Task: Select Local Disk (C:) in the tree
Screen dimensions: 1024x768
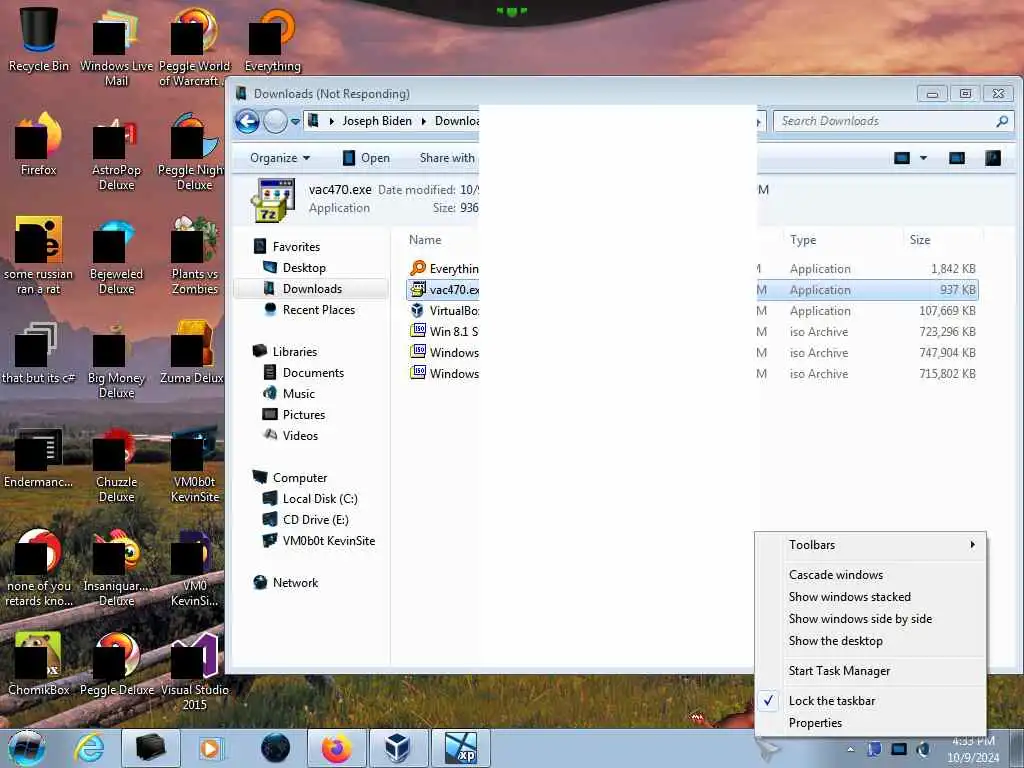Action: [319, 499]
